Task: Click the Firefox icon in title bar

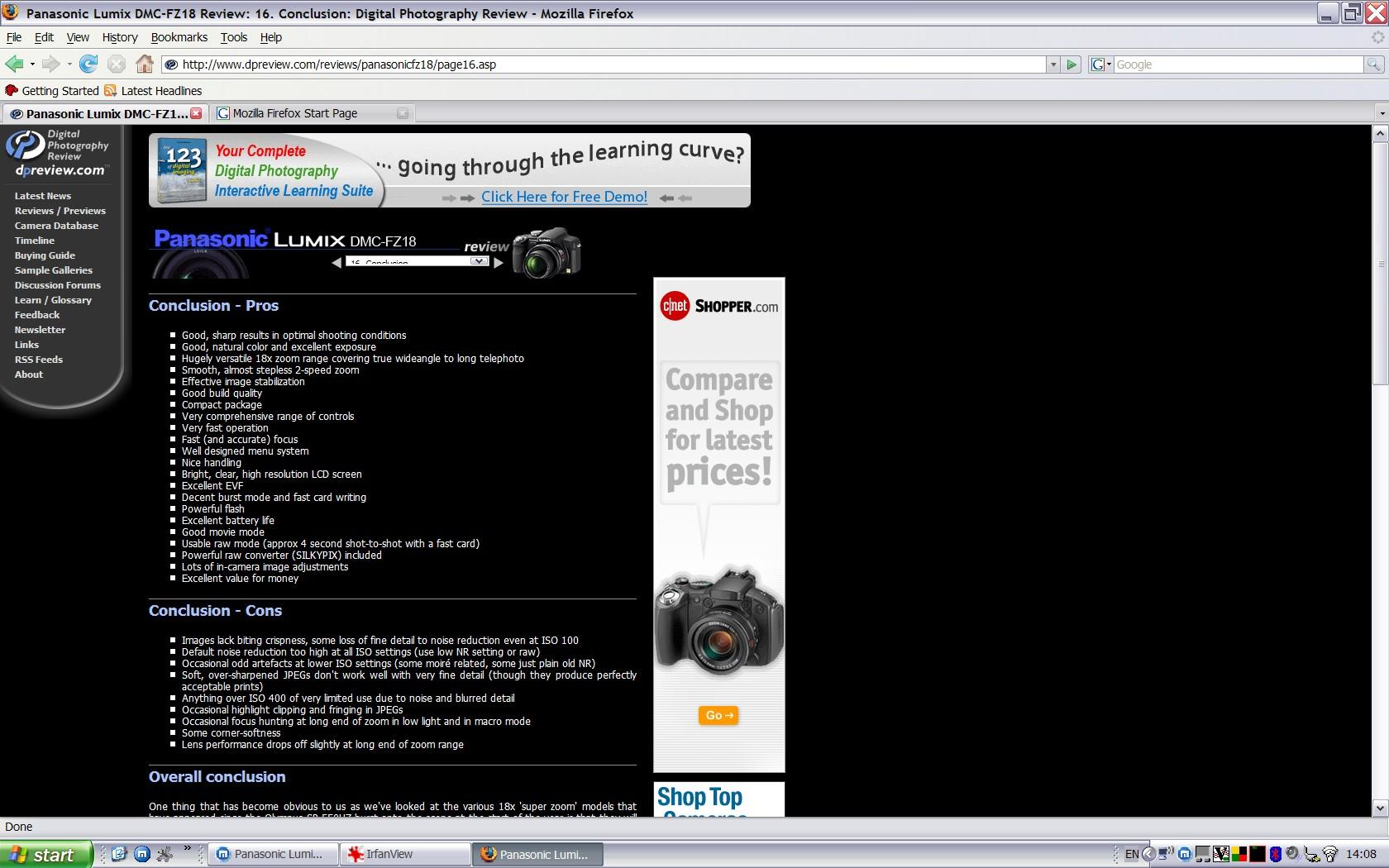Action: (x=11, y=12)
